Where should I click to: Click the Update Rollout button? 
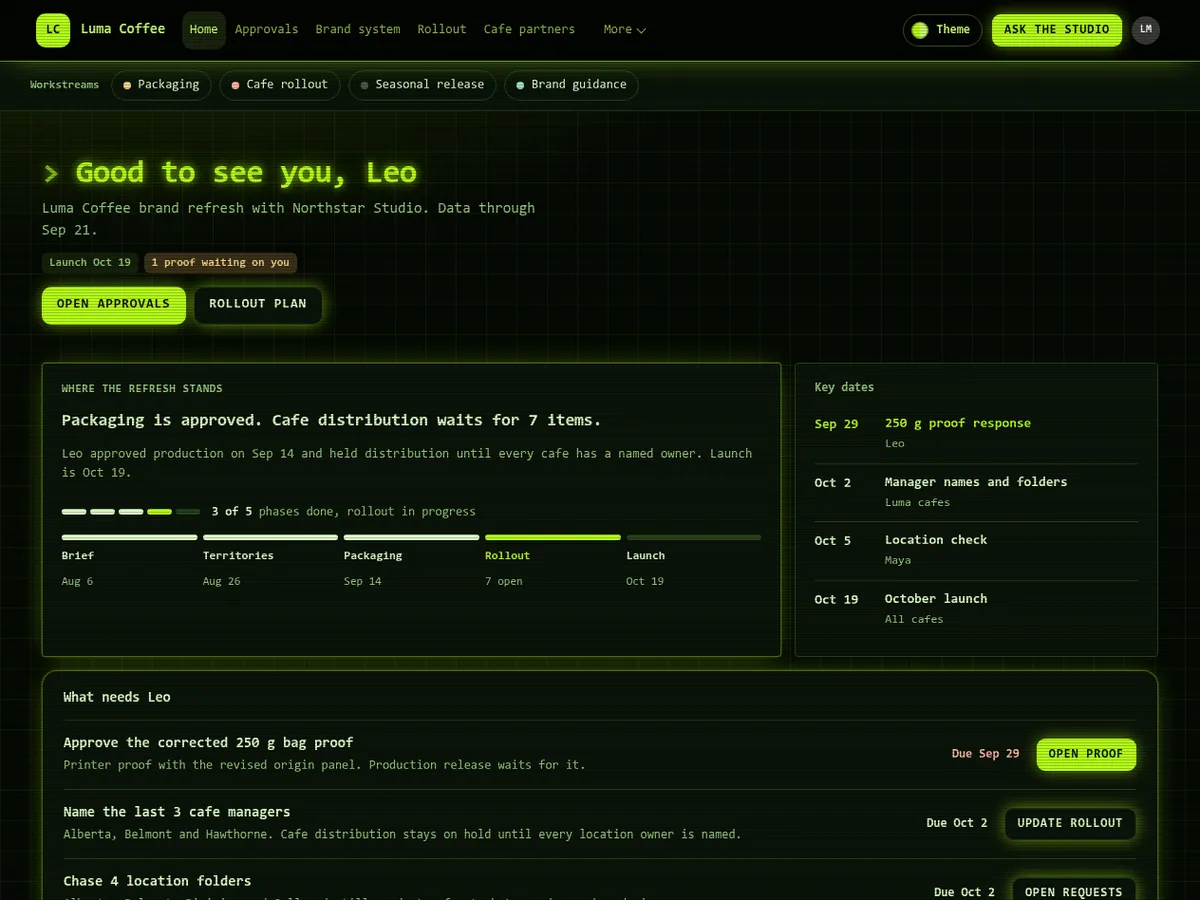tap(1070, 823)
